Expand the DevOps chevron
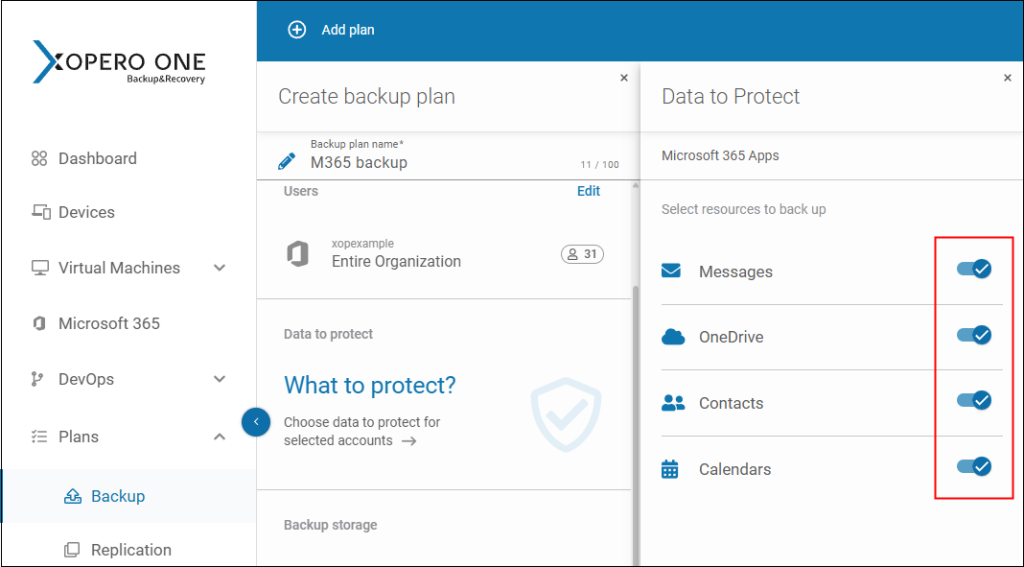1024x567 pixels. click(x=220, y=379)
